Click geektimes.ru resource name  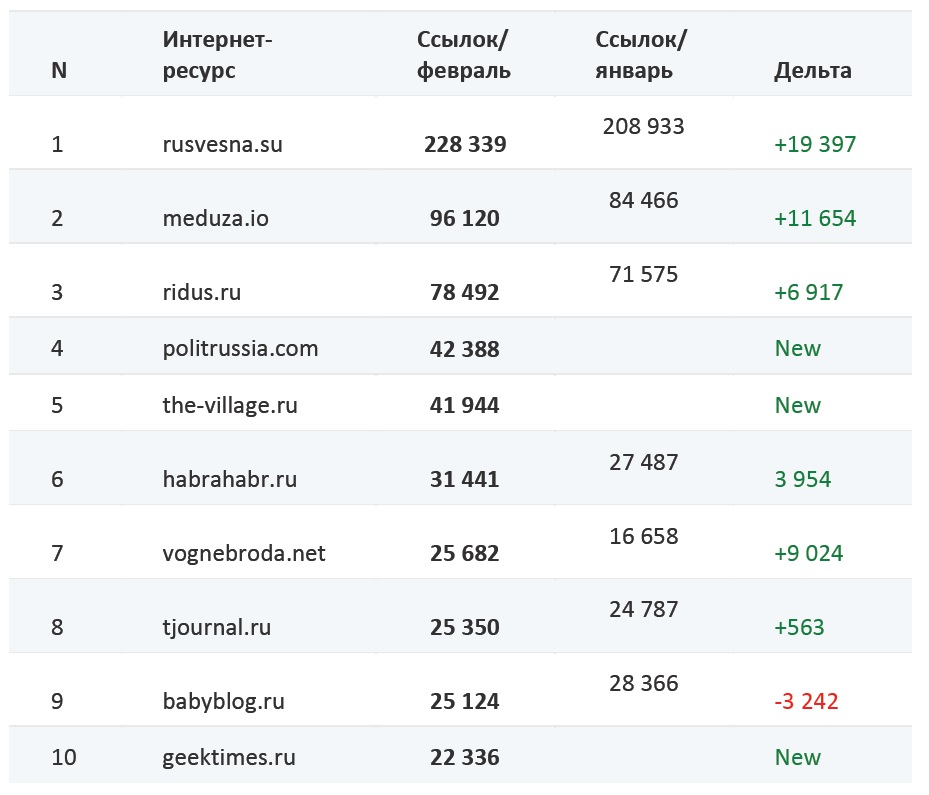pos(229,757)
